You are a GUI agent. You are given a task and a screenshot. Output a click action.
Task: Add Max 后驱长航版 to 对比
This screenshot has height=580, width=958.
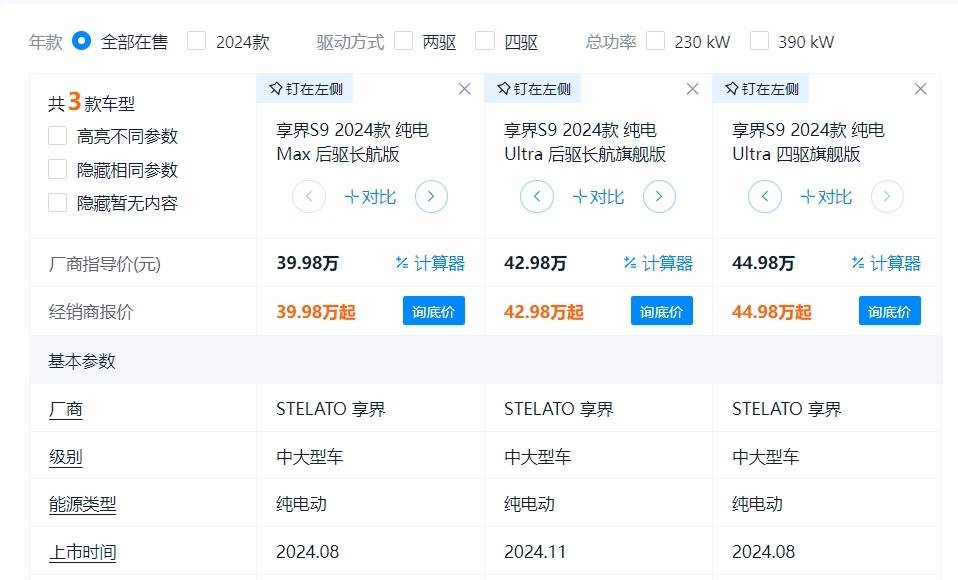pyautogui.click(x=370, y=197)
